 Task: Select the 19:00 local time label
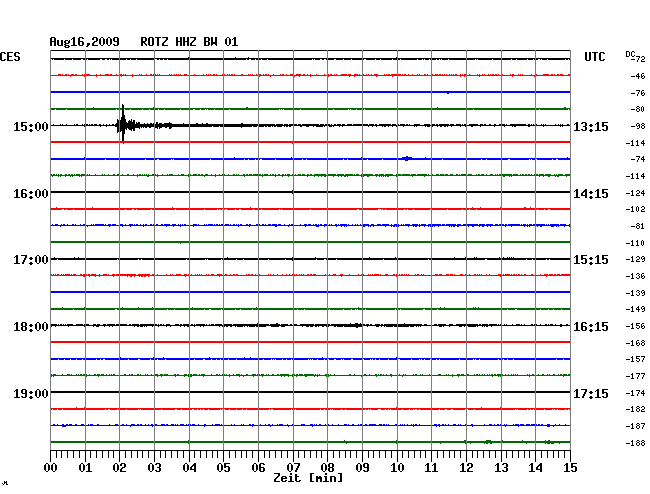pos(30,393)
